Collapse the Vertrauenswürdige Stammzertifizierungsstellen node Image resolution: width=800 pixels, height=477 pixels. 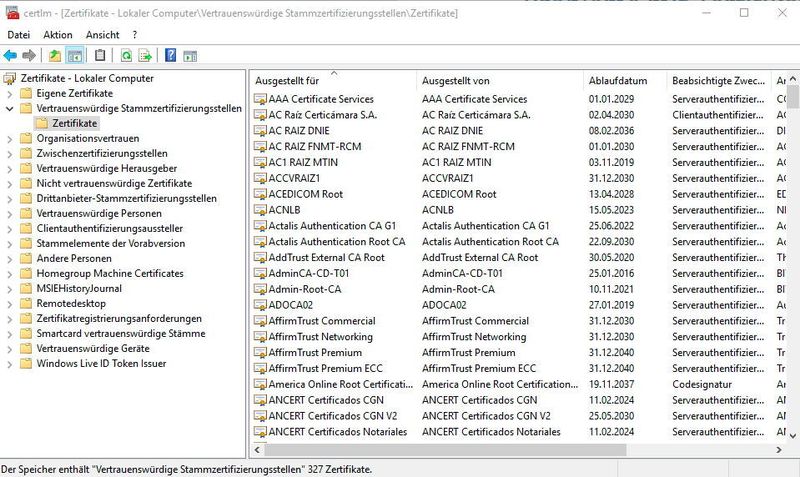(10, 109)
